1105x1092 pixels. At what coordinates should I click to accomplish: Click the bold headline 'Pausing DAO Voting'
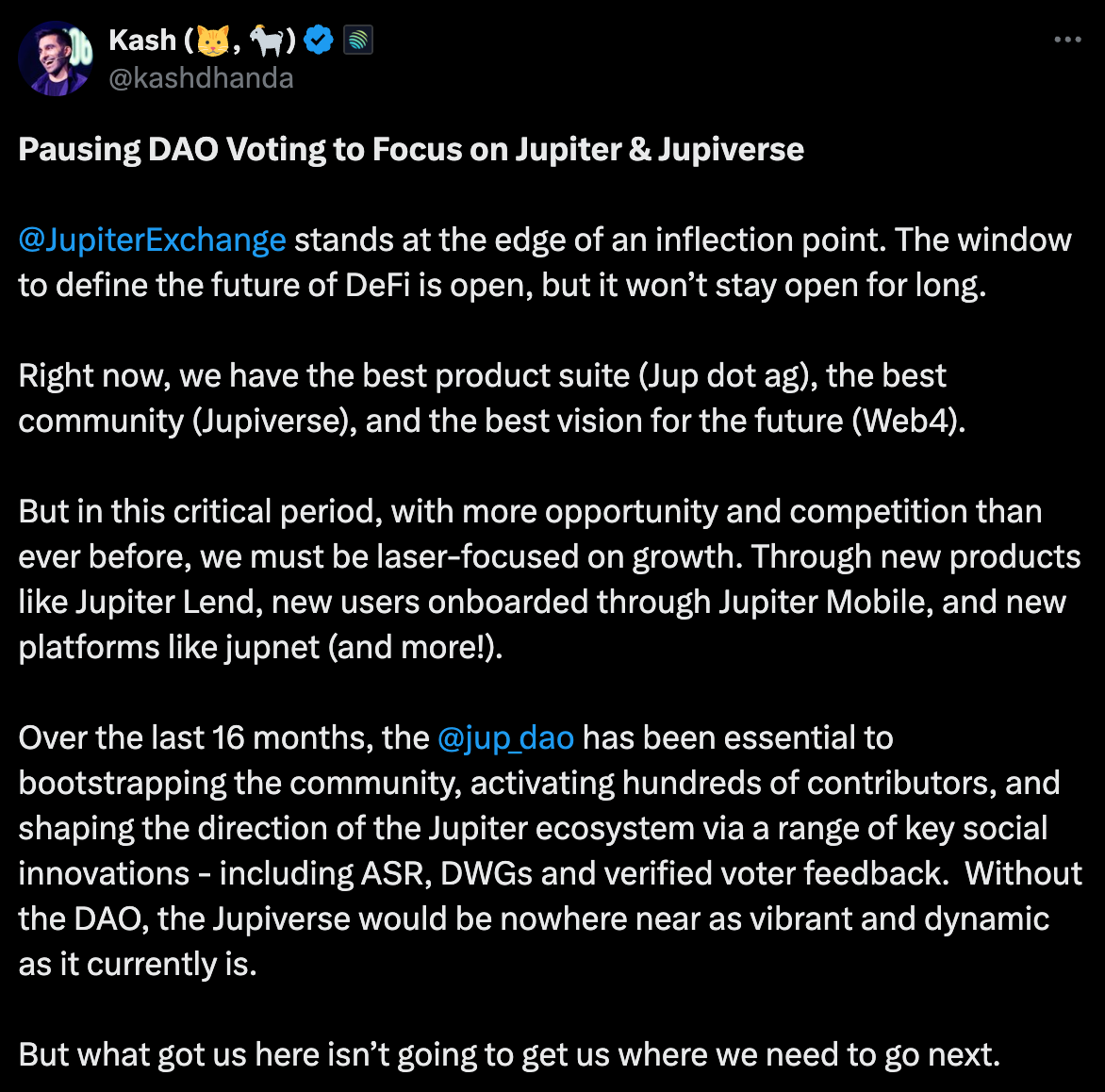[x=411, y=150]
